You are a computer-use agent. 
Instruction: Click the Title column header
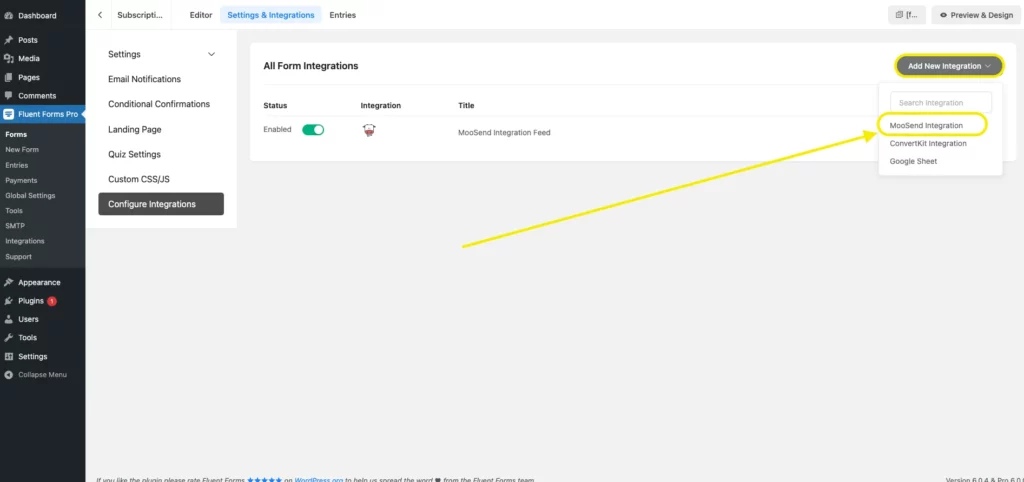click(x=466, y=105)
